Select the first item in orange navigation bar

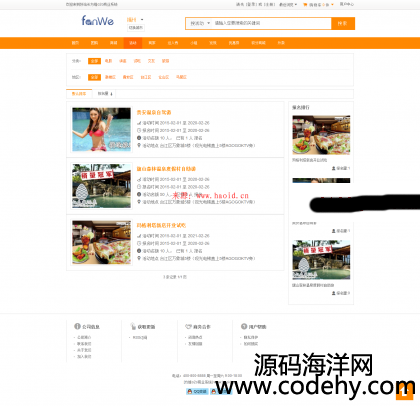(75, 43)
